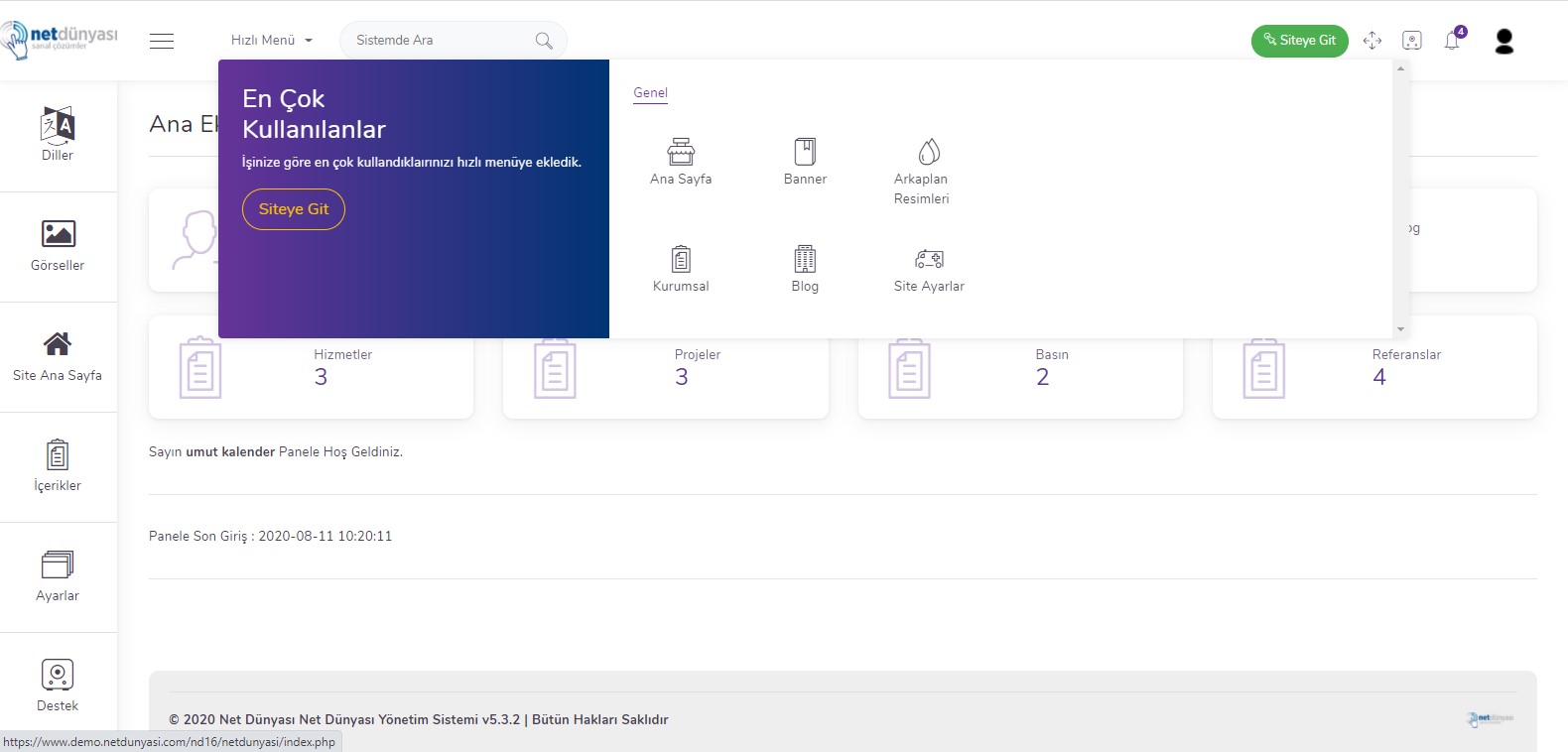The height and width of the screenshot is (752, 1568).
Task: Click the quick menu scrollbar down arrow
Action: click(x=1400, y=329)
